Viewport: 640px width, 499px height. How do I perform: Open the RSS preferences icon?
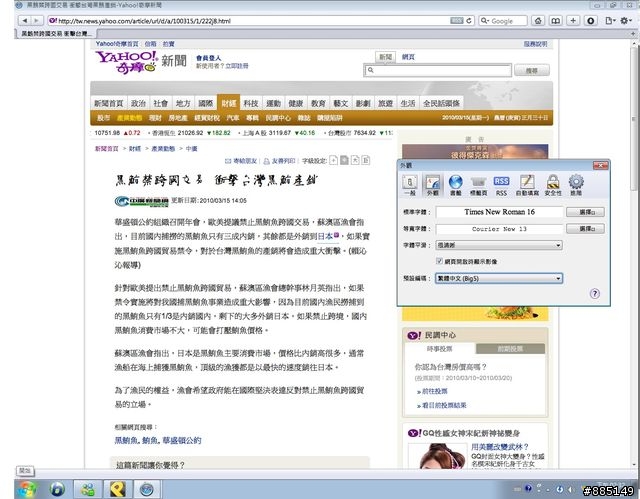click(501, 185)
